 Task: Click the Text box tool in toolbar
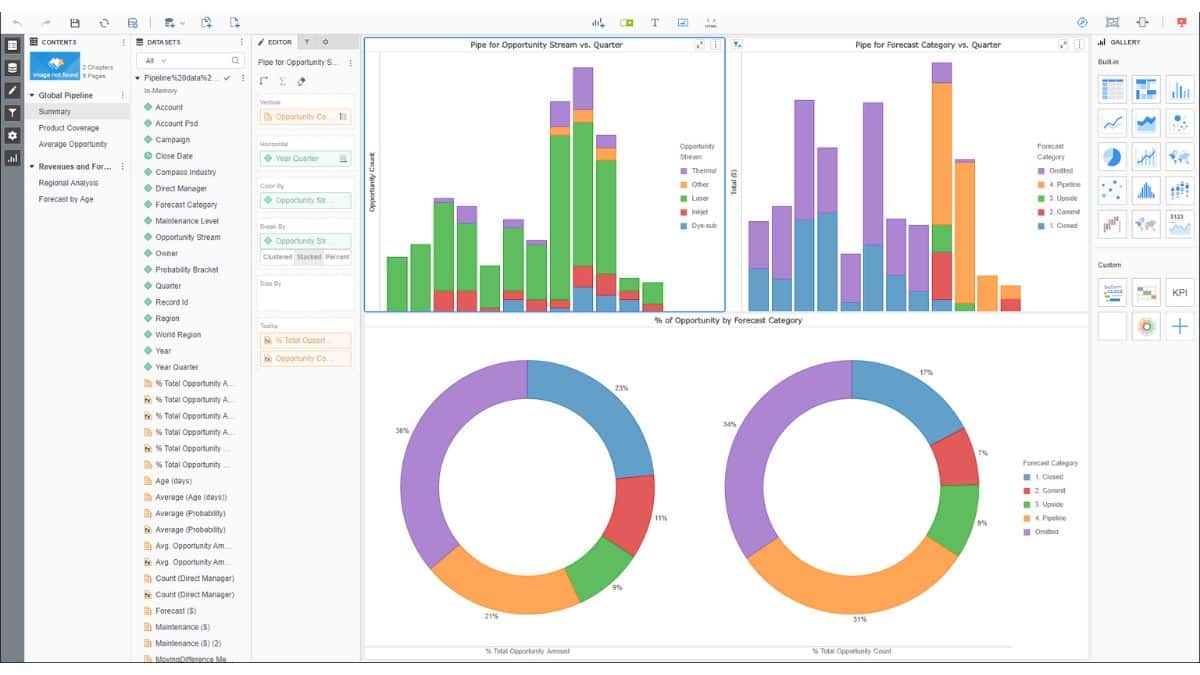654,22
